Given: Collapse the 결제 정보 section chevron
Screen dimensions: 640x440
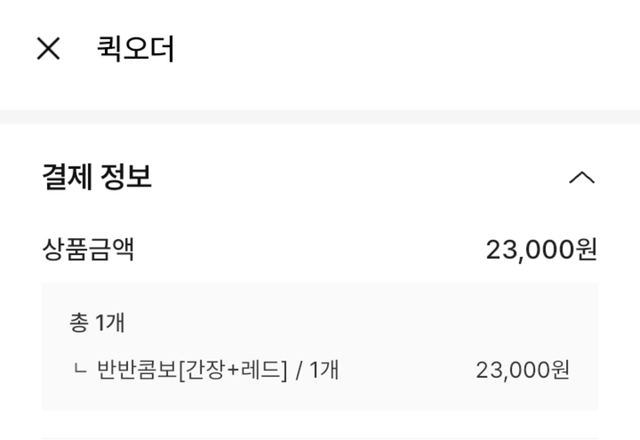Looking at the screenshot, I should (x=581, y=178).
